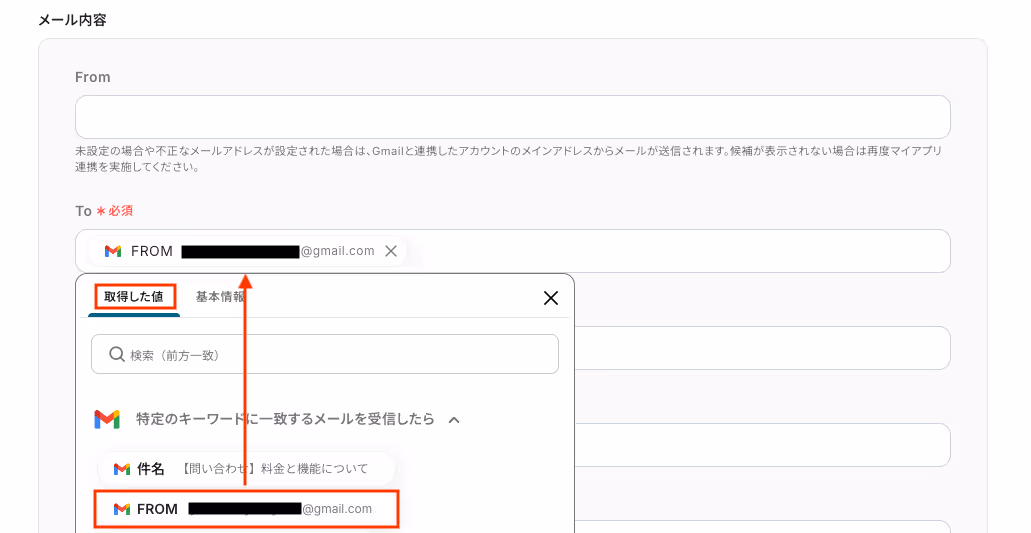Remove the FROM gmail chip in To field
1031x533 pixels.
pos(391,251)
